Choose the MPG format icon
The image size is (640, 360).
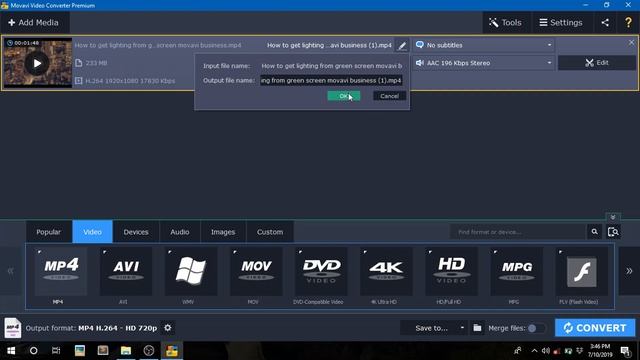(x=517, y=271)
